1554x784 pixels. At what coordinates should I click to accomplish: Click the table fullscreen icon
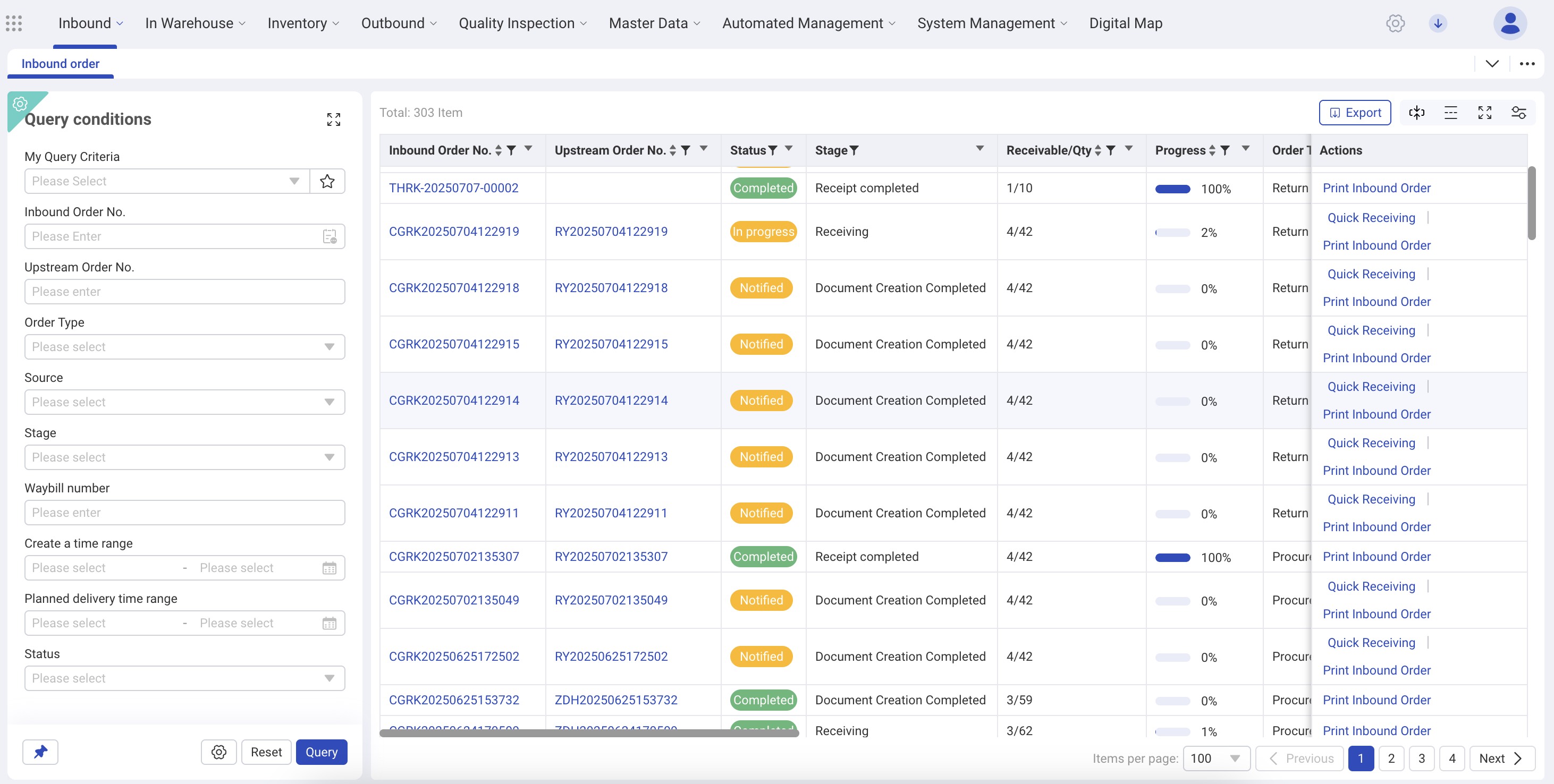(x=1484, y=113)
